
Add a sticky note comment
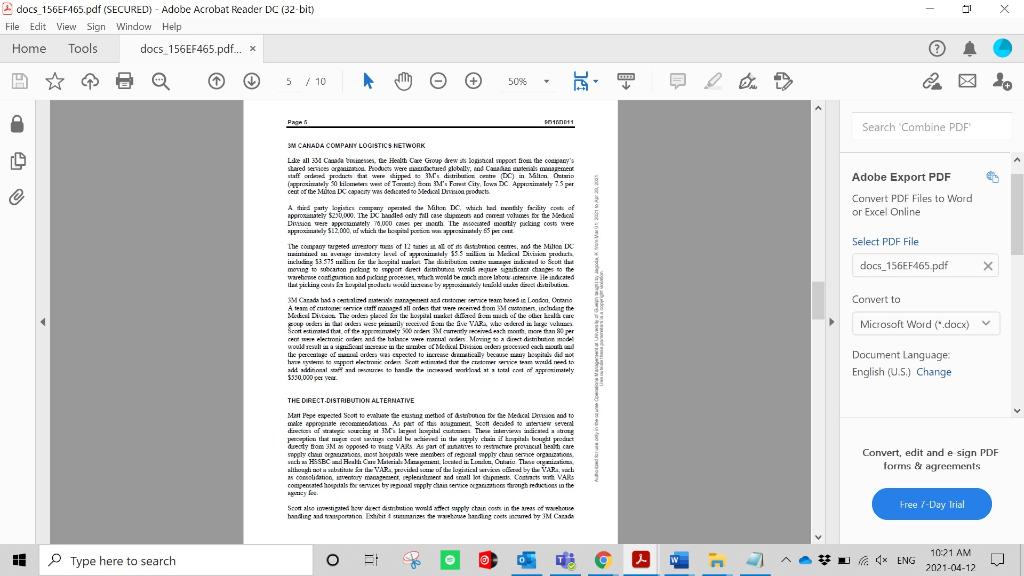(x=678, y=81)
